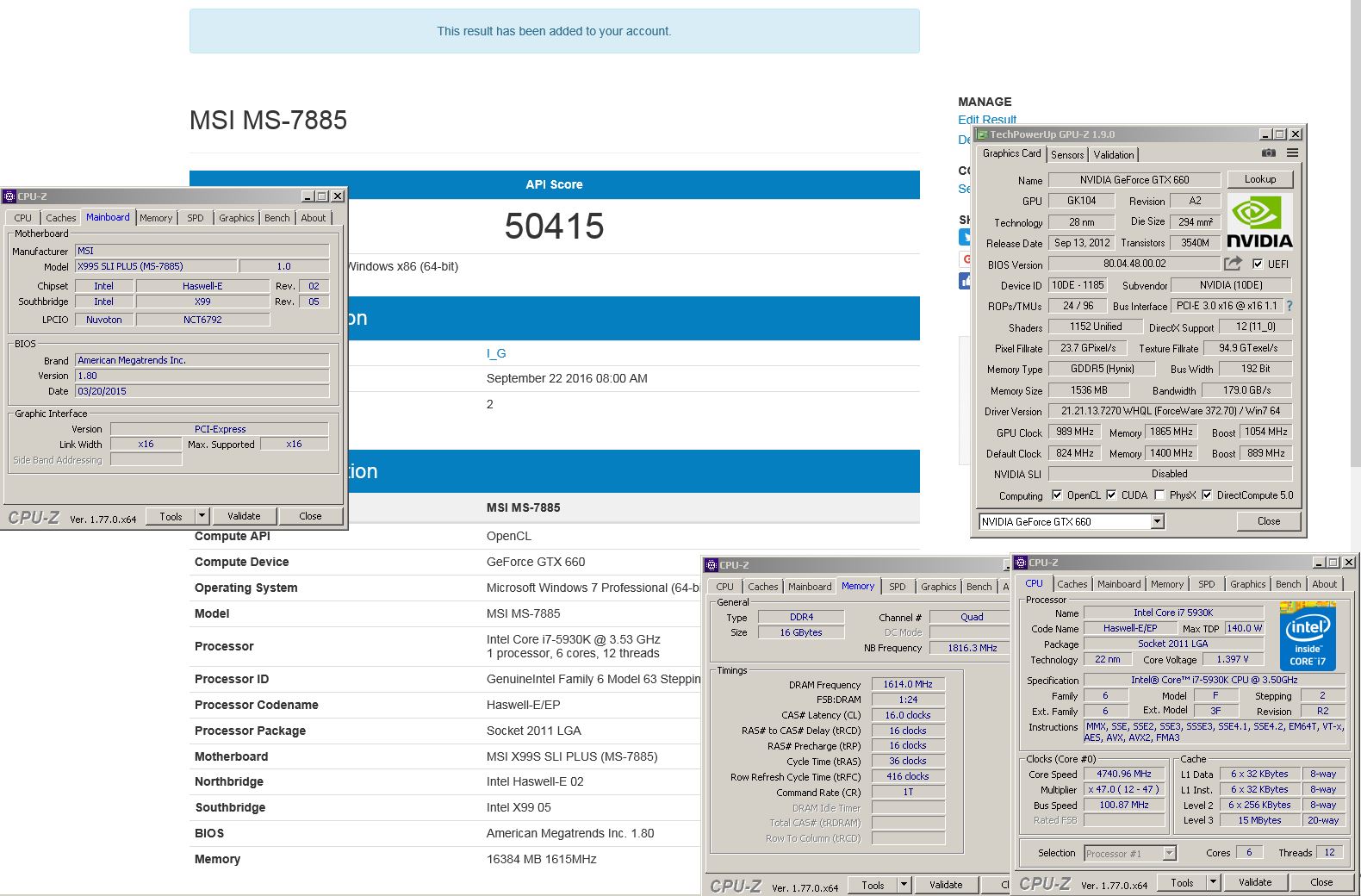Click the CPU-Z Core Speed value 4740.96 MHz
This screenshot has height=896, width=1361.
click(1123, 774)
